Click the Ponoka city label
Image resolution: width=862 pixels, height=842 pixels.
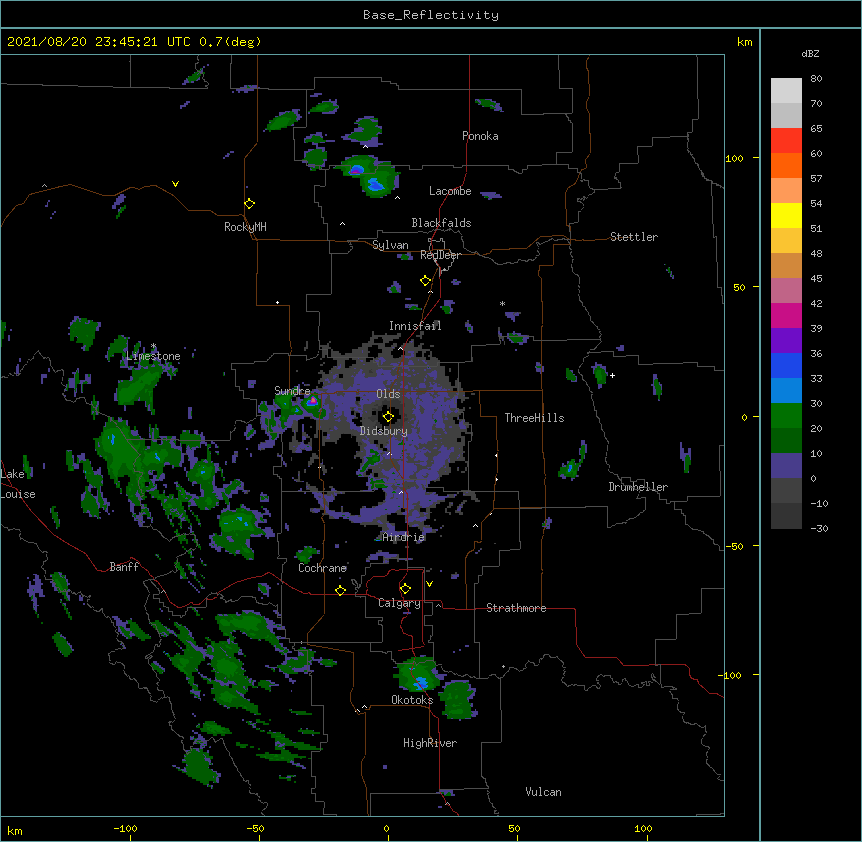(x=480, y=136)
